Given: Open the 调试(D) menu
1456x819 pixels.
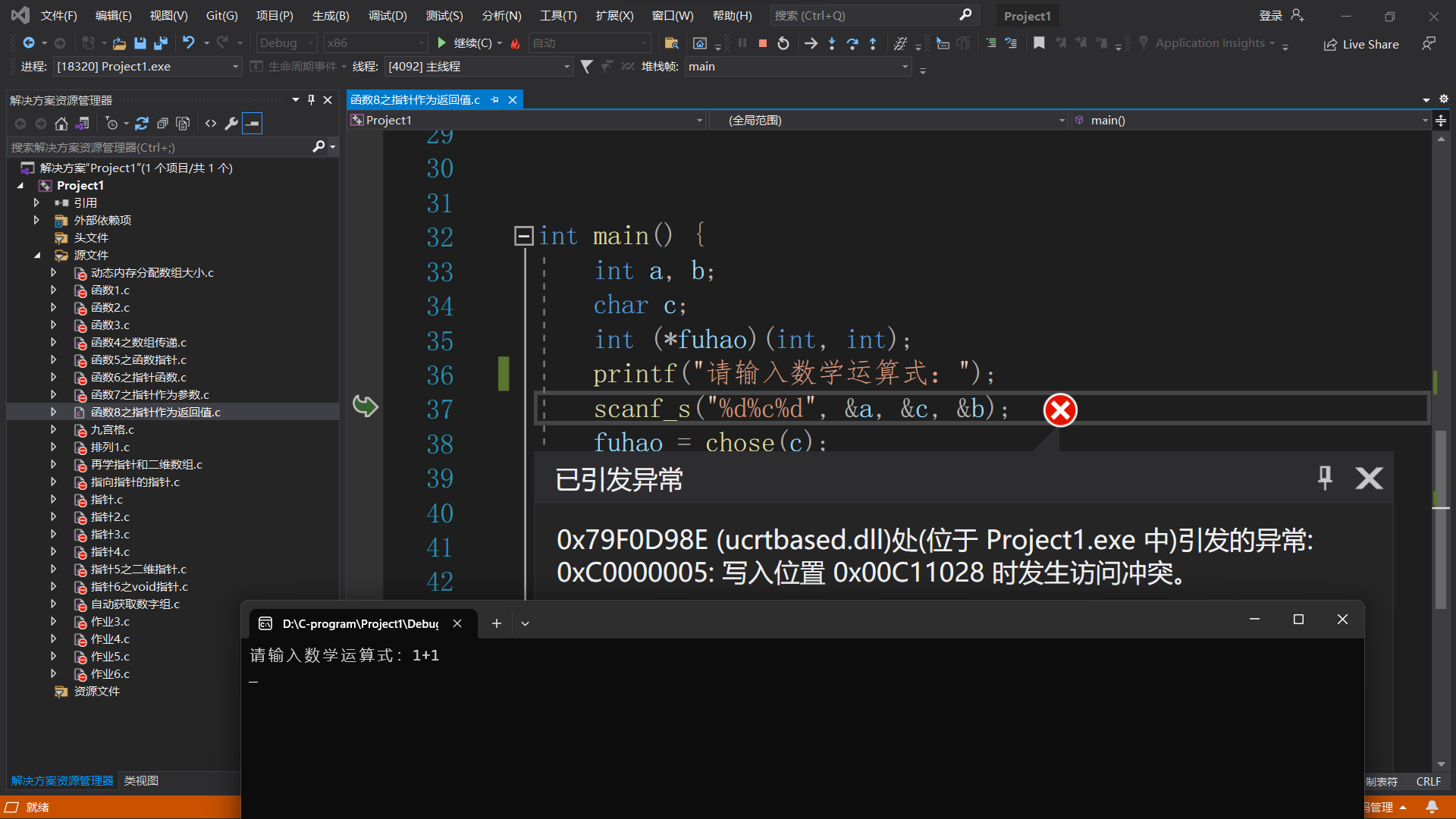Looking at the screenshot, I should coord(388,15).
